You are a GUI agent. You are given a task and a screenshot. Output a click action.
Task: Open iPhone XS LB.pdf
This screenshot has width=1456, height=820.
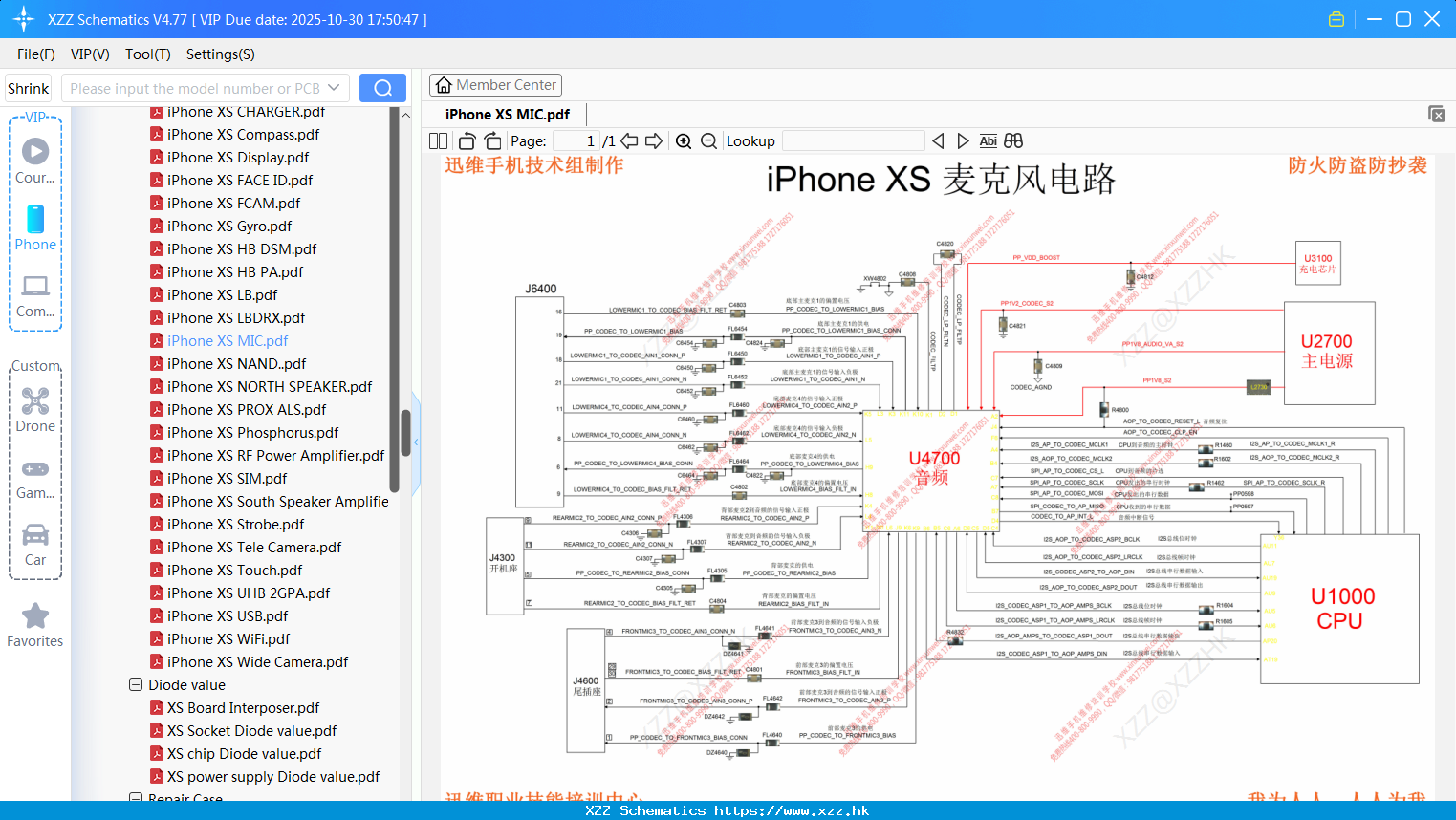click(222, 295)
